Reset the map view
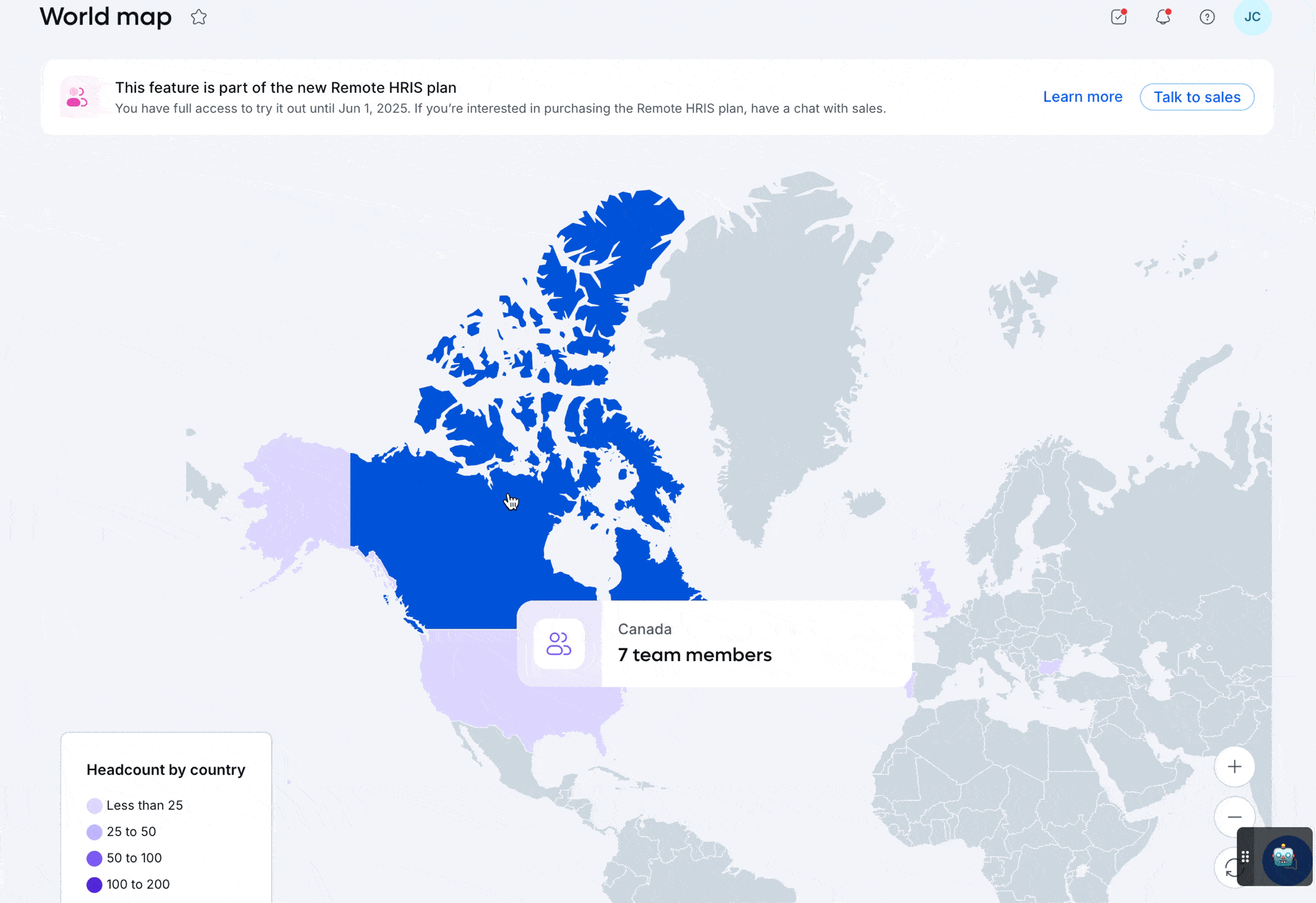 1228,868
